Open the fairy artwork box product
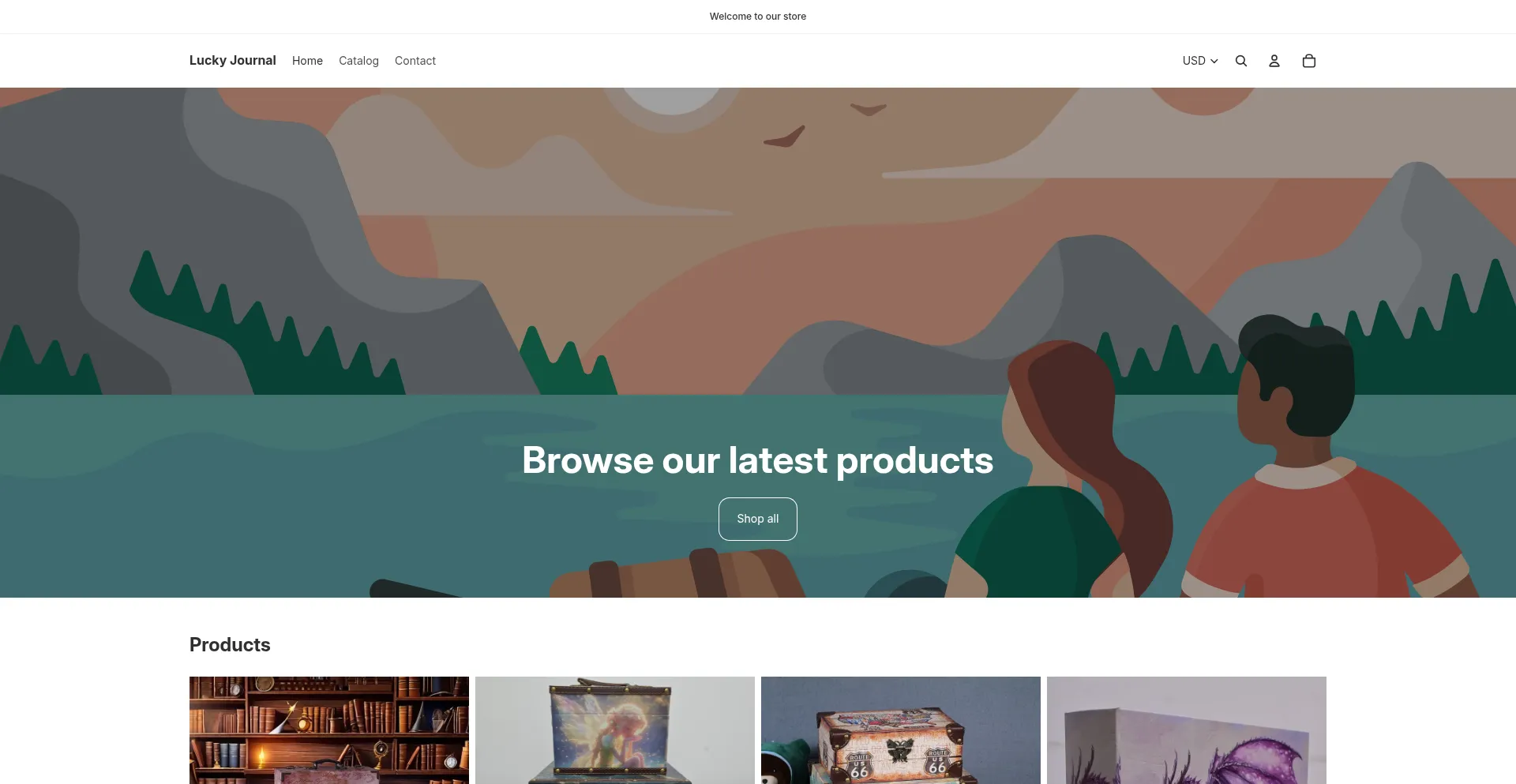Screen dimensions: 1516x784 [615, 730]
